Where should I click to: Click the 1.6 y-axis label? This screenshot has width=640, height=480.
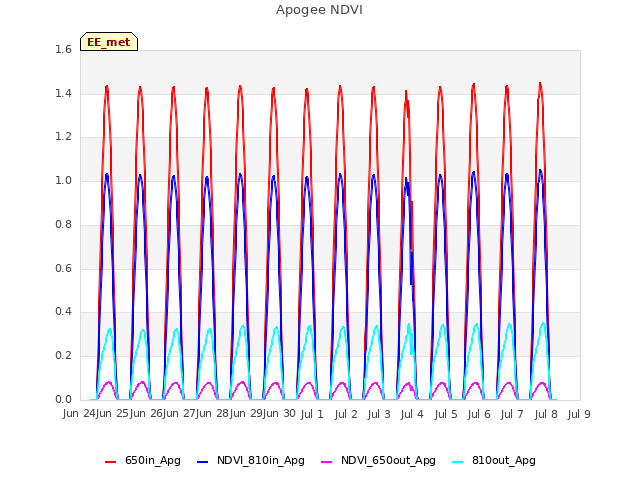(x=63, y=50)
